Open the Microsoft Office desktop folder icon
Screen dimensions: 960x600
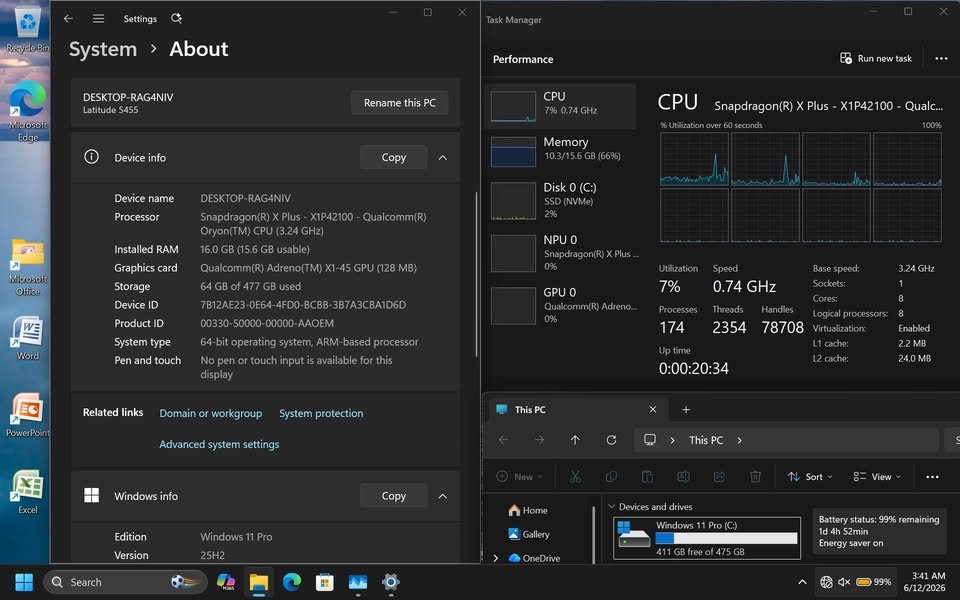click(x=27, y=267)
